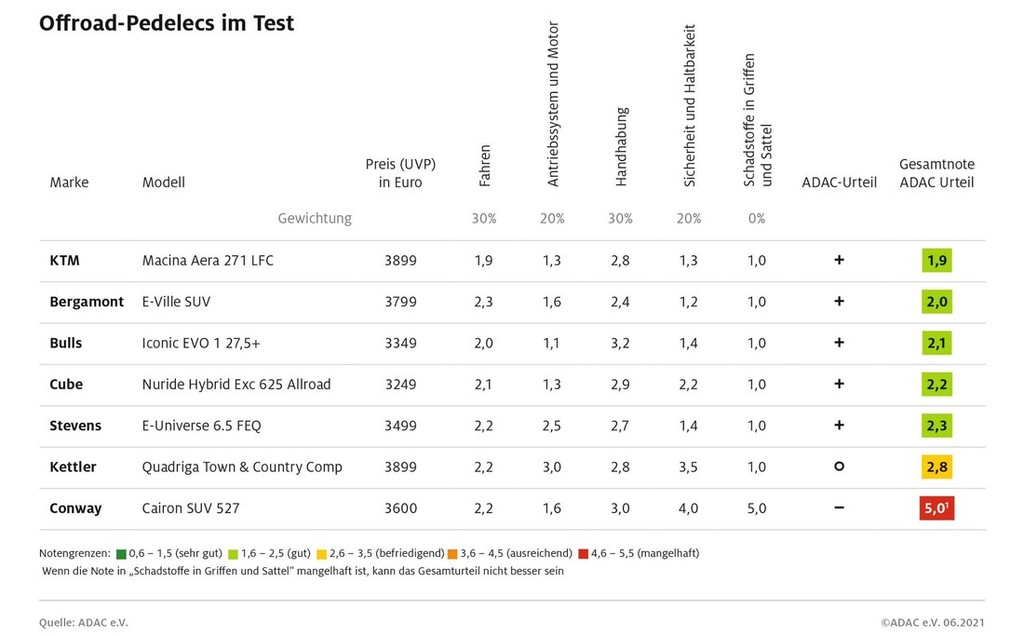Viewport: 1024px width, 636px height.
Task: Click the green 1,9 overall grade badge
Action: click(x=937, y=261)
